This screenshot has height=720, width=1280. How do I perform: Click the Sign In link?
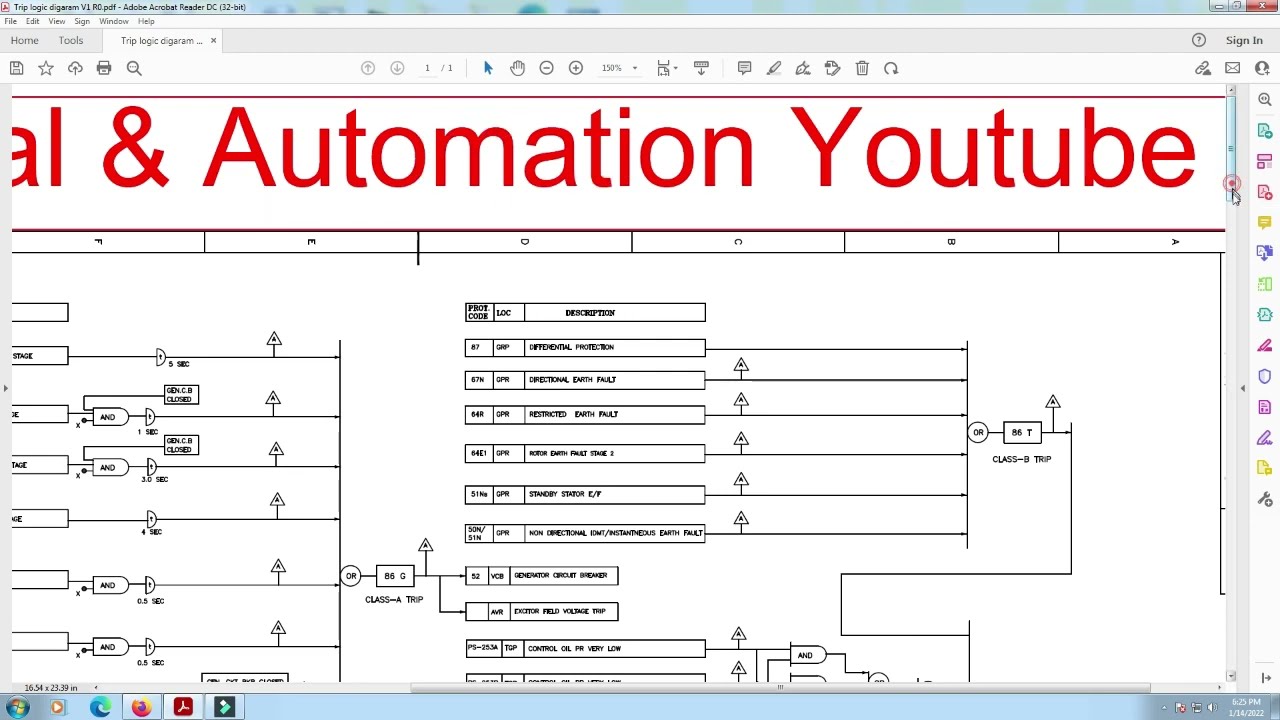coord(1244,40)
